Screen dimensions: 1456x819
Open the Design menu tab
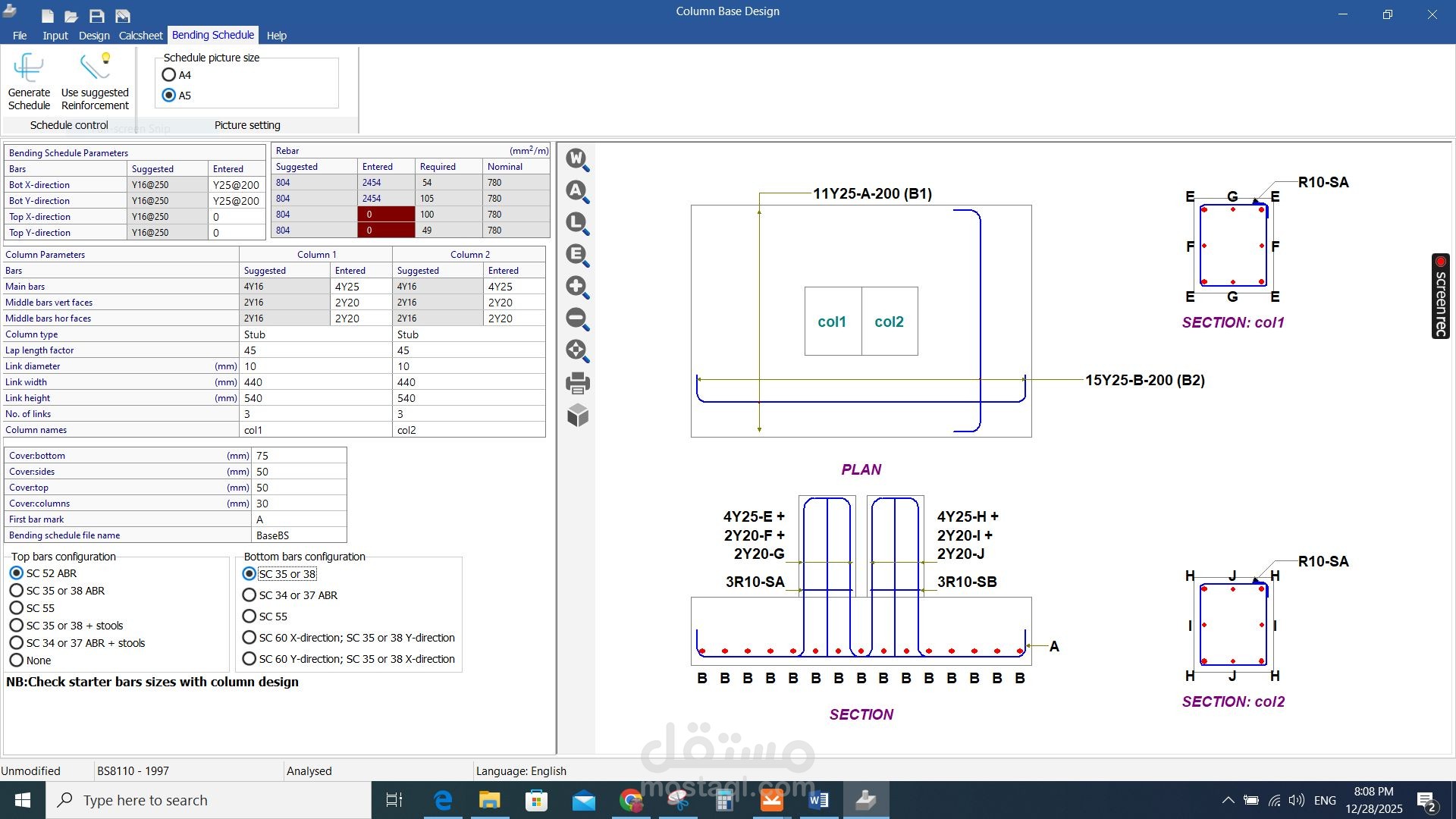[x=94, y=36]
